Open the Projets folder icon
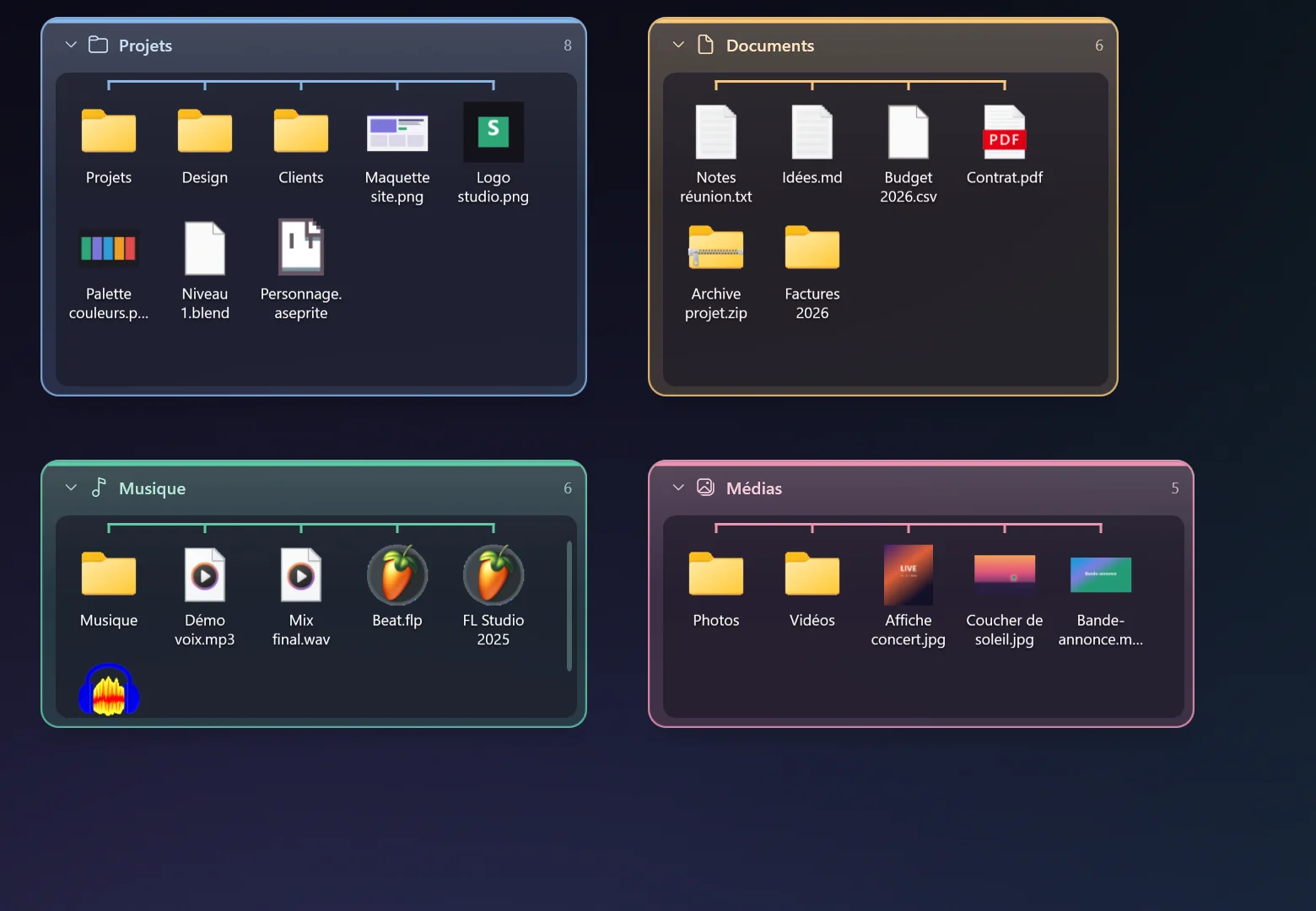 [109, 132]
